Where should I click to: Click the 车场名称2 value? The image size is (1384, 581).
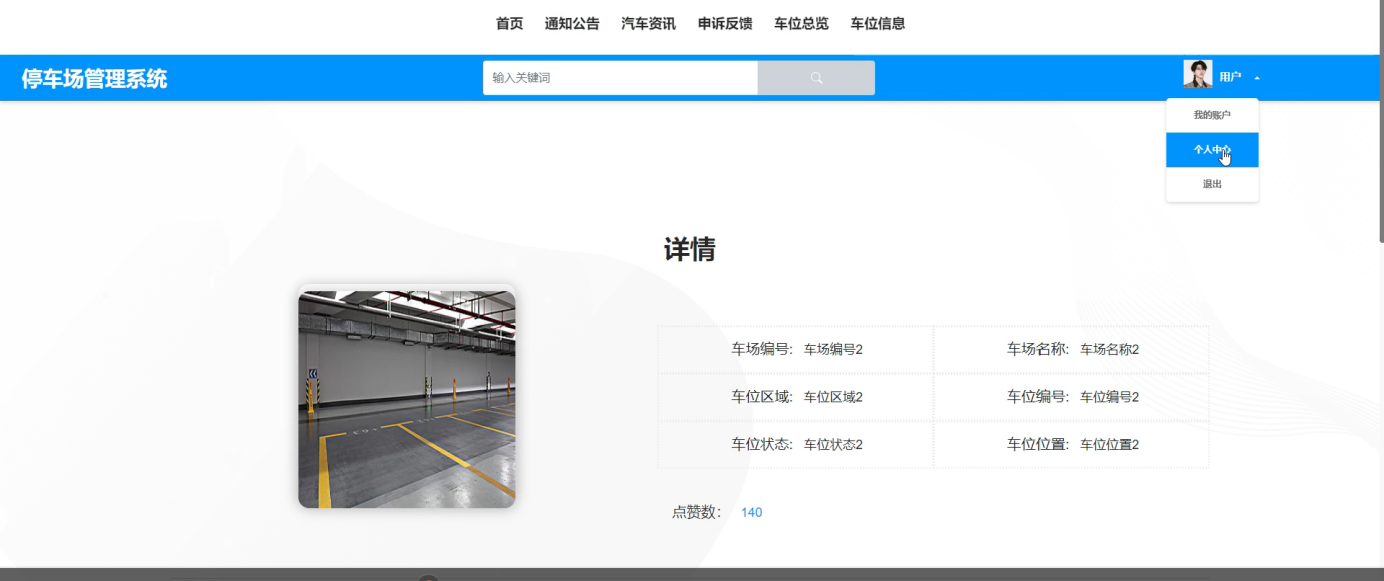1109,350
